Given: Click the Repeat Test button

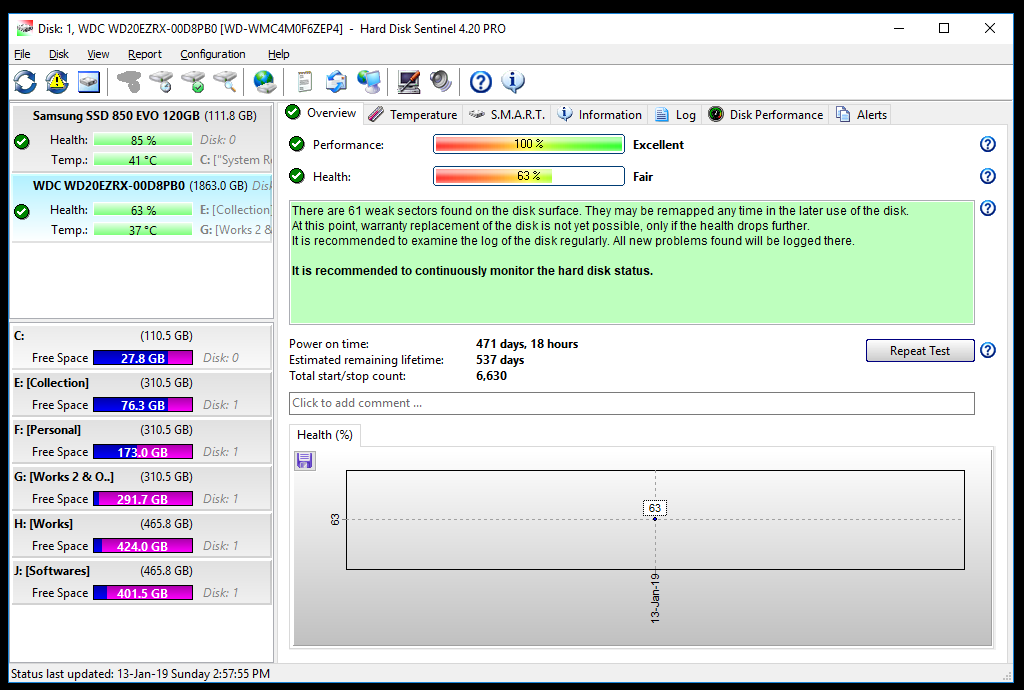Looking at the screenshot, I should pos(920,351).
